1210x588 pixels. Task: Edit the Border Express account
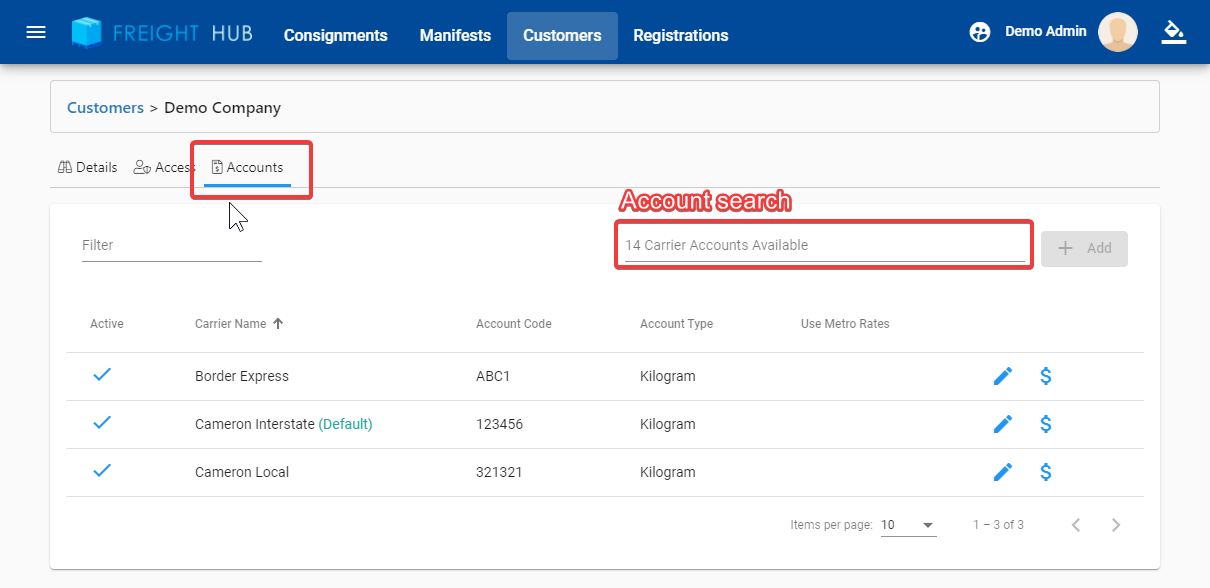click(x=1003, y=376)
